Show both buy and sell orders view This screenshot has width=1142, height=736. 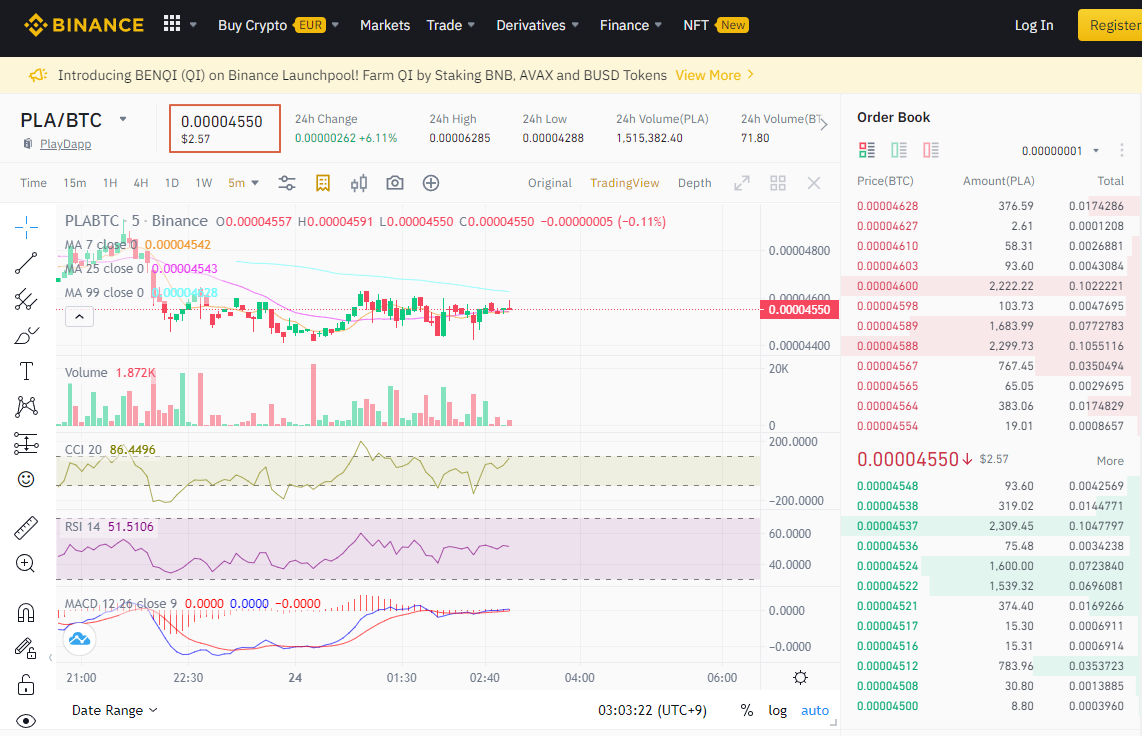pos(867,150)
